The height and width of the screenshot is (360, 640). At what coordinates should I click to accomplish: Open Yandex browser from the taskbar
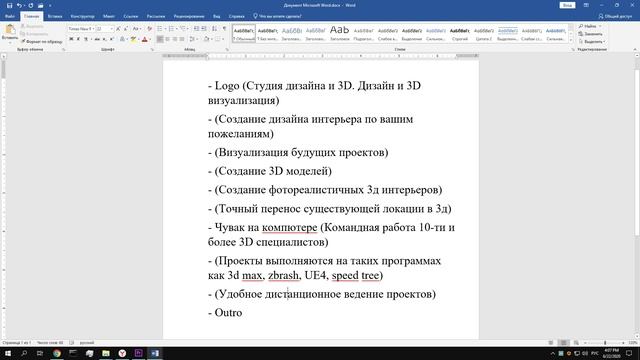(122, 353)
